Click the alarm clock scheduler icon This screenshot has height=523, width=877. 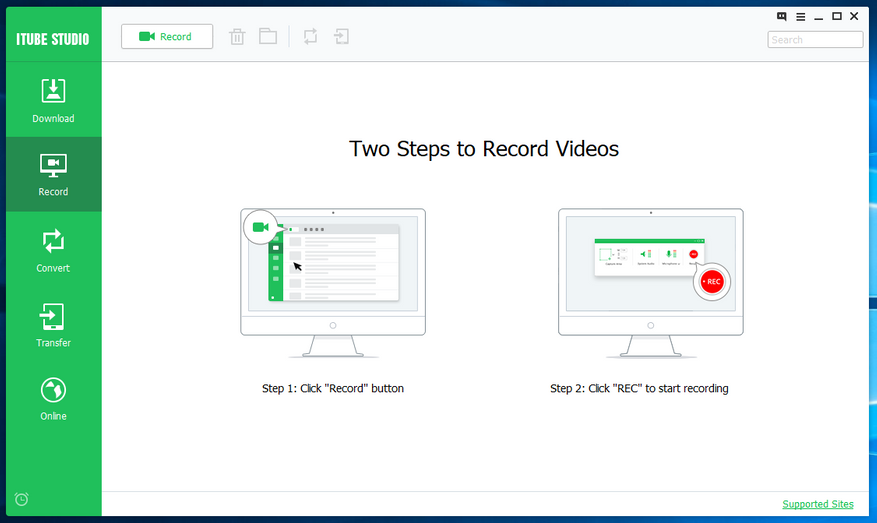coord(21,499)
